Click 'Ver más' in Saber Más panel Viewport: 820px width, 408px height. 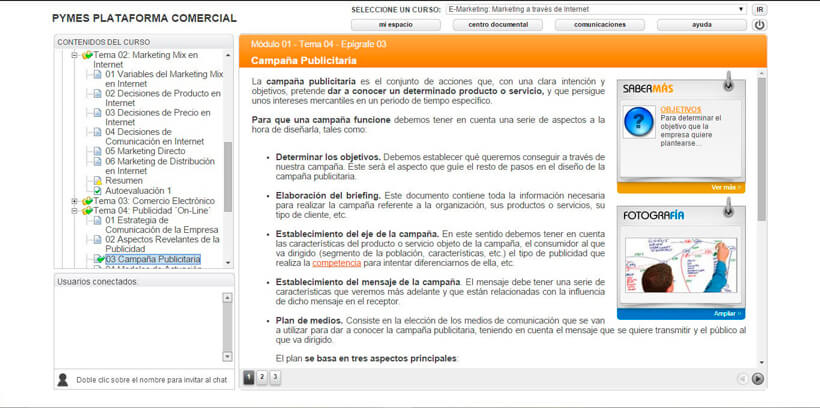[x=726, y=187]
